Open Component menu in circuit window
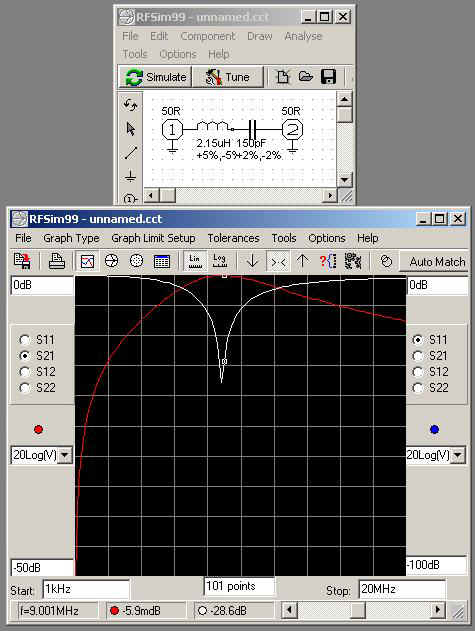 208,36
